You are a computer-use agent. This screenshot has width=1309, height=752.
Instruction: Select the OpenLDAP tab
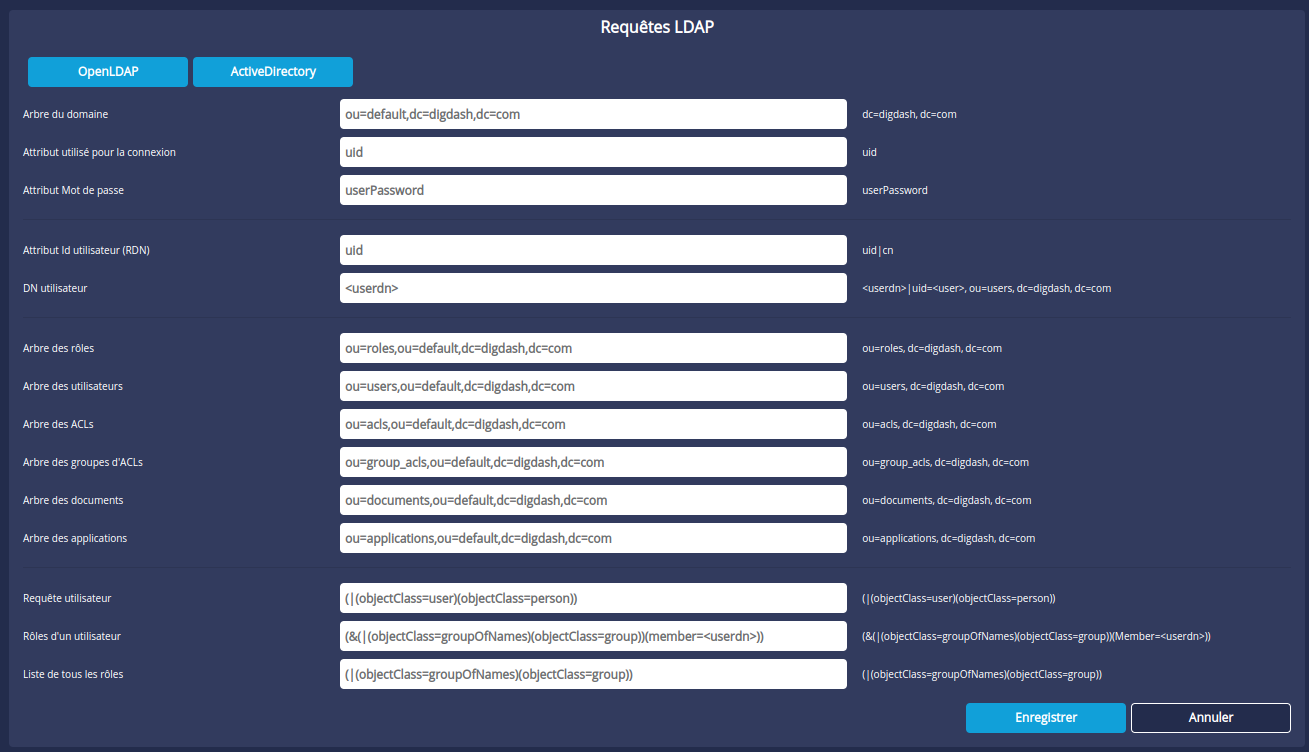click(x=107, y=71)
